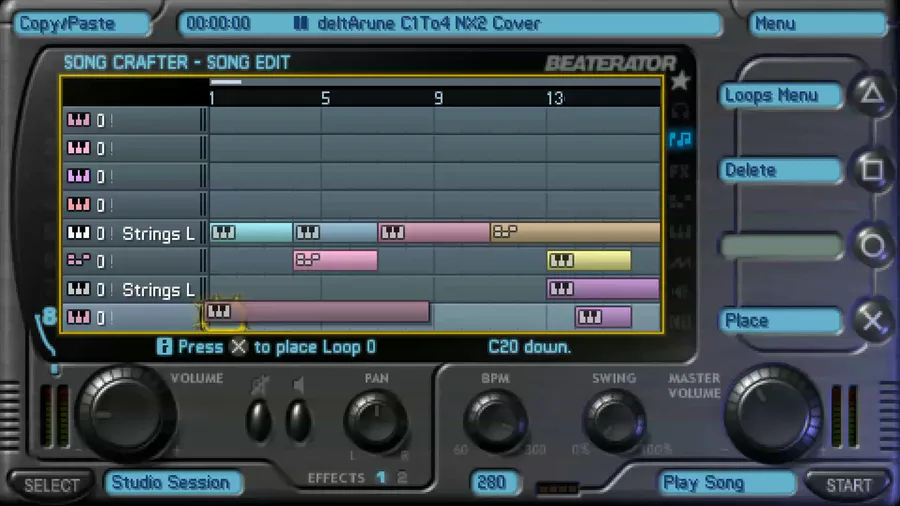
Task: Adjust the Swing knob
Action: [x=614, y=422]
